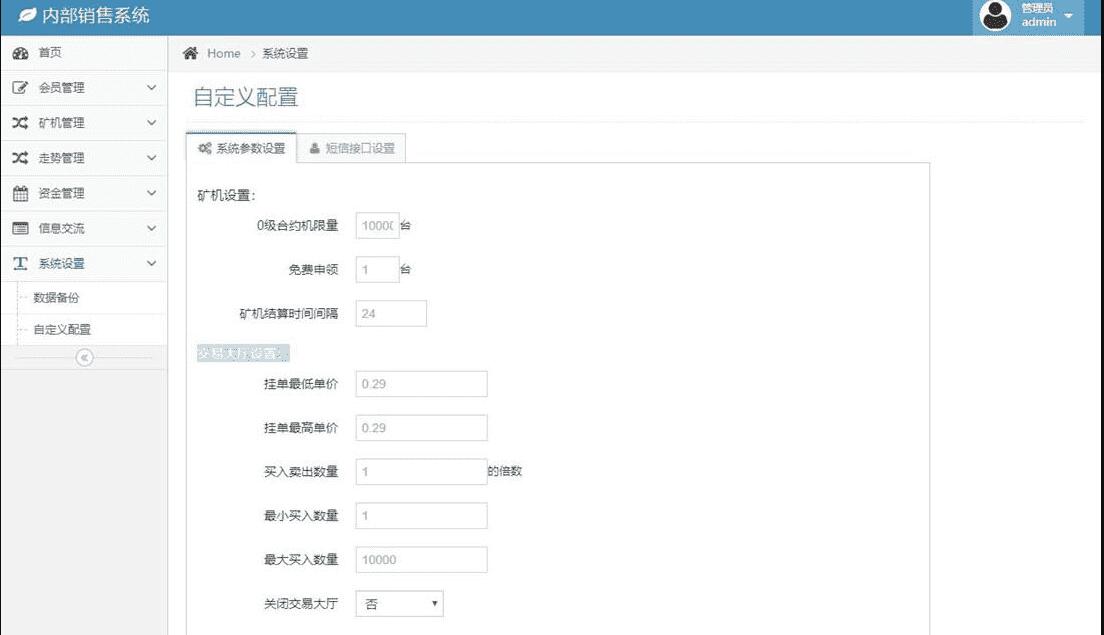Collapse the sidebar with double-arrow icon
This screenshot has height=635, width=1104.
click(x=84, y=358)
